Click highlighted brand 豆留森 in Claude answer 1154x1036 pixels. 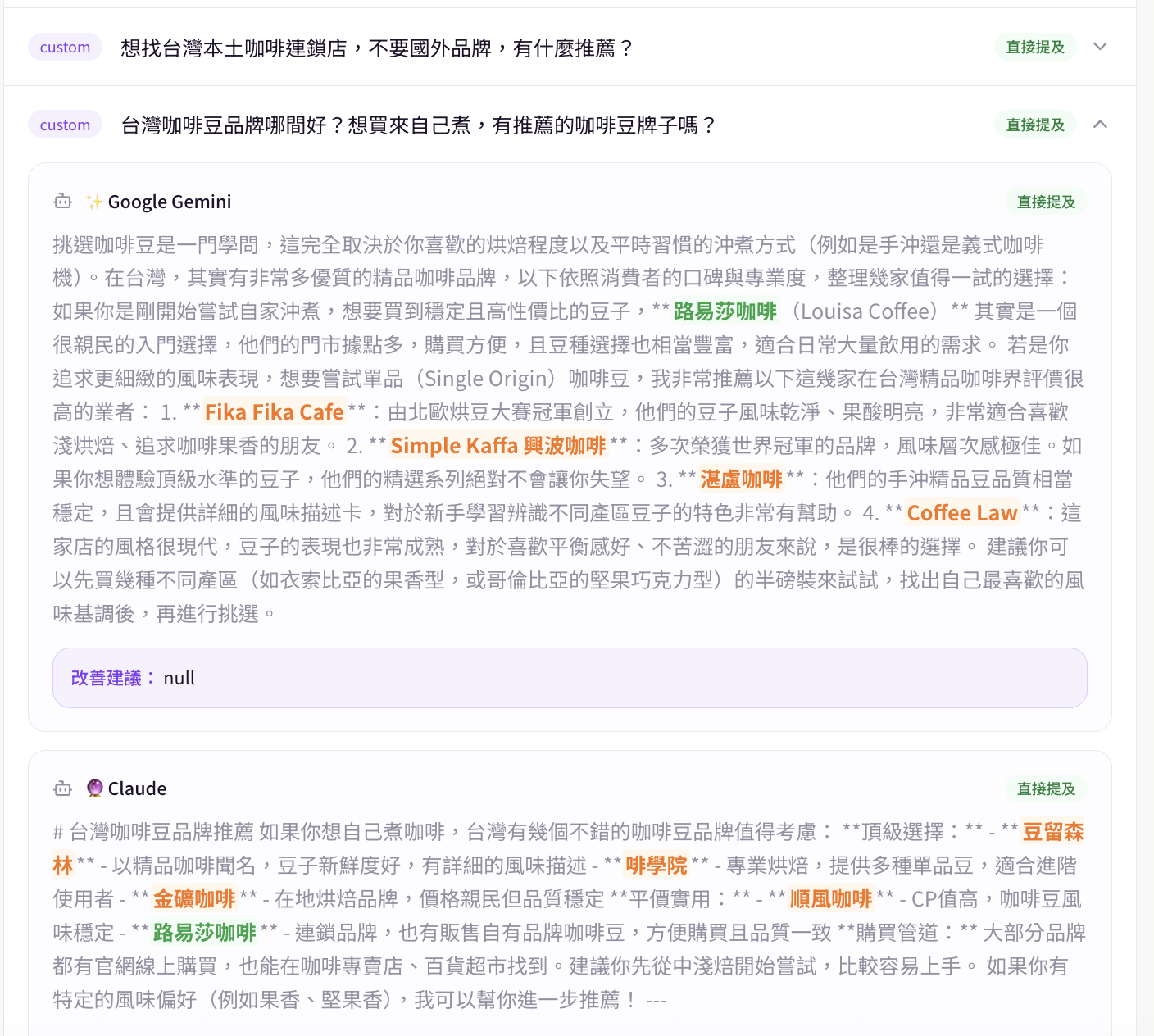(x=1053, y=832)
